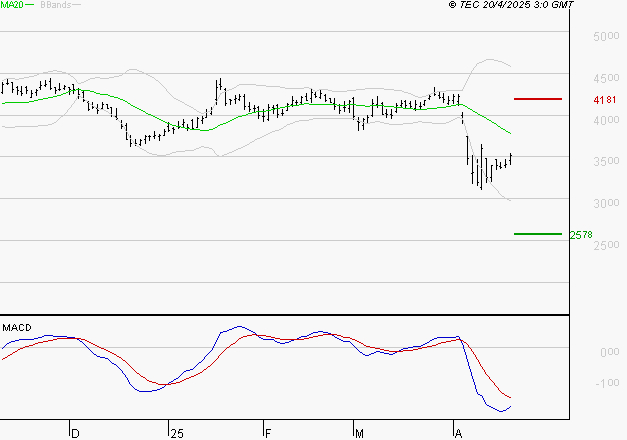The height and width of the screenshot is (440, 627).
Task: Click the MACD panel label
Action: (17, 328)
